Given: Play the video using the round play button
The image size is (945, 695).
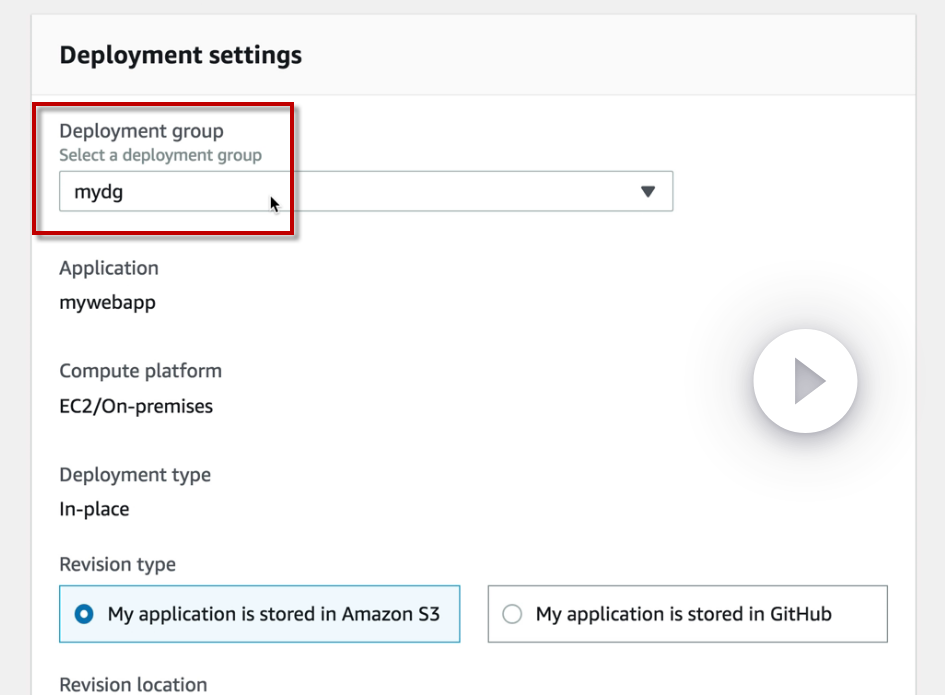Looking at the screenshot, I should click(x=805, y=381).
